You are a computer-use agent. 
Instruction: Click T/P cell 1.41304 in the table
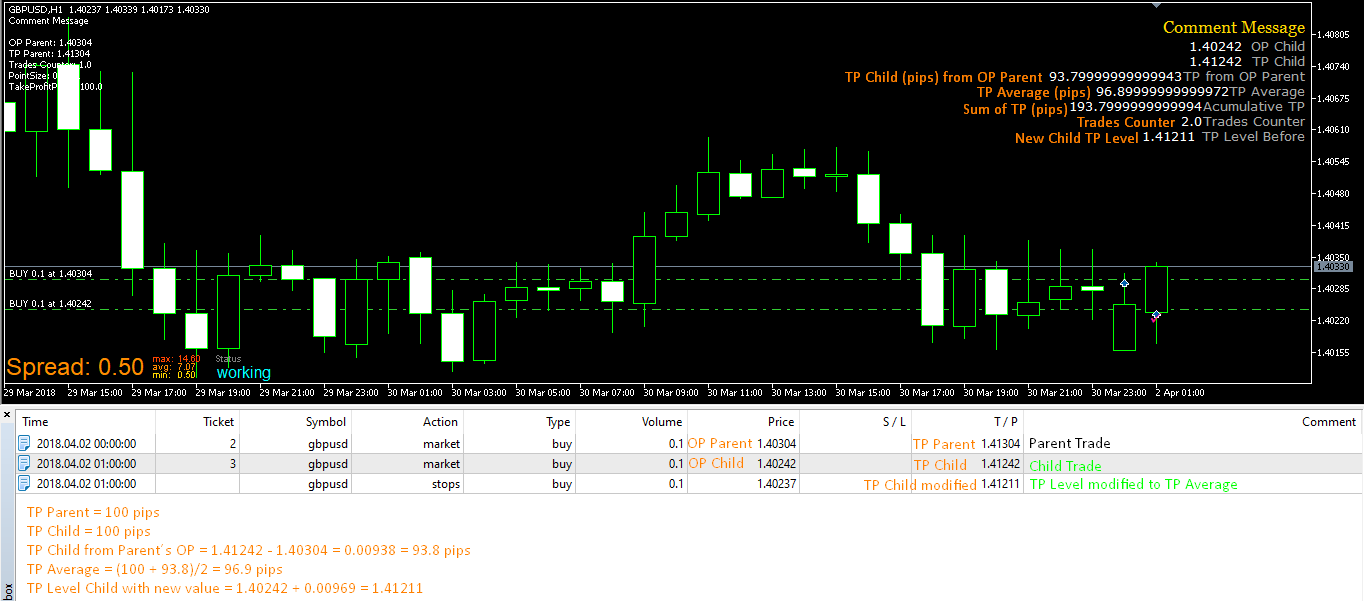(1000, 444)
